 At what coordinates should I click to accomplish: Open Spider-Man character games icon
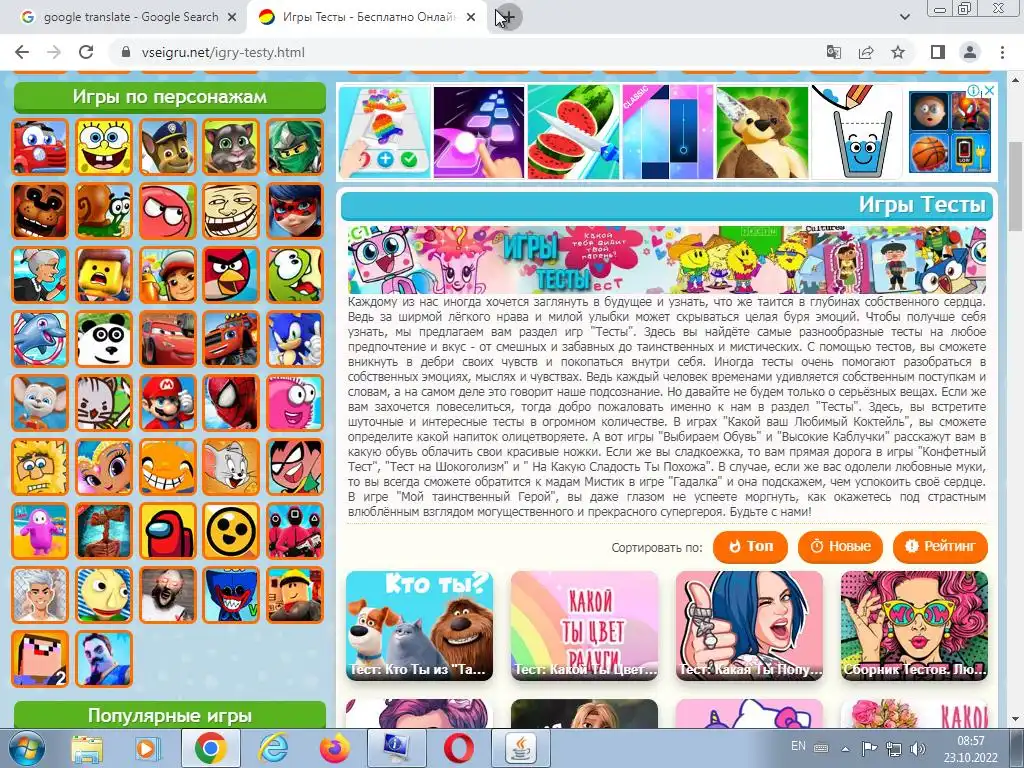click(231, 403)
